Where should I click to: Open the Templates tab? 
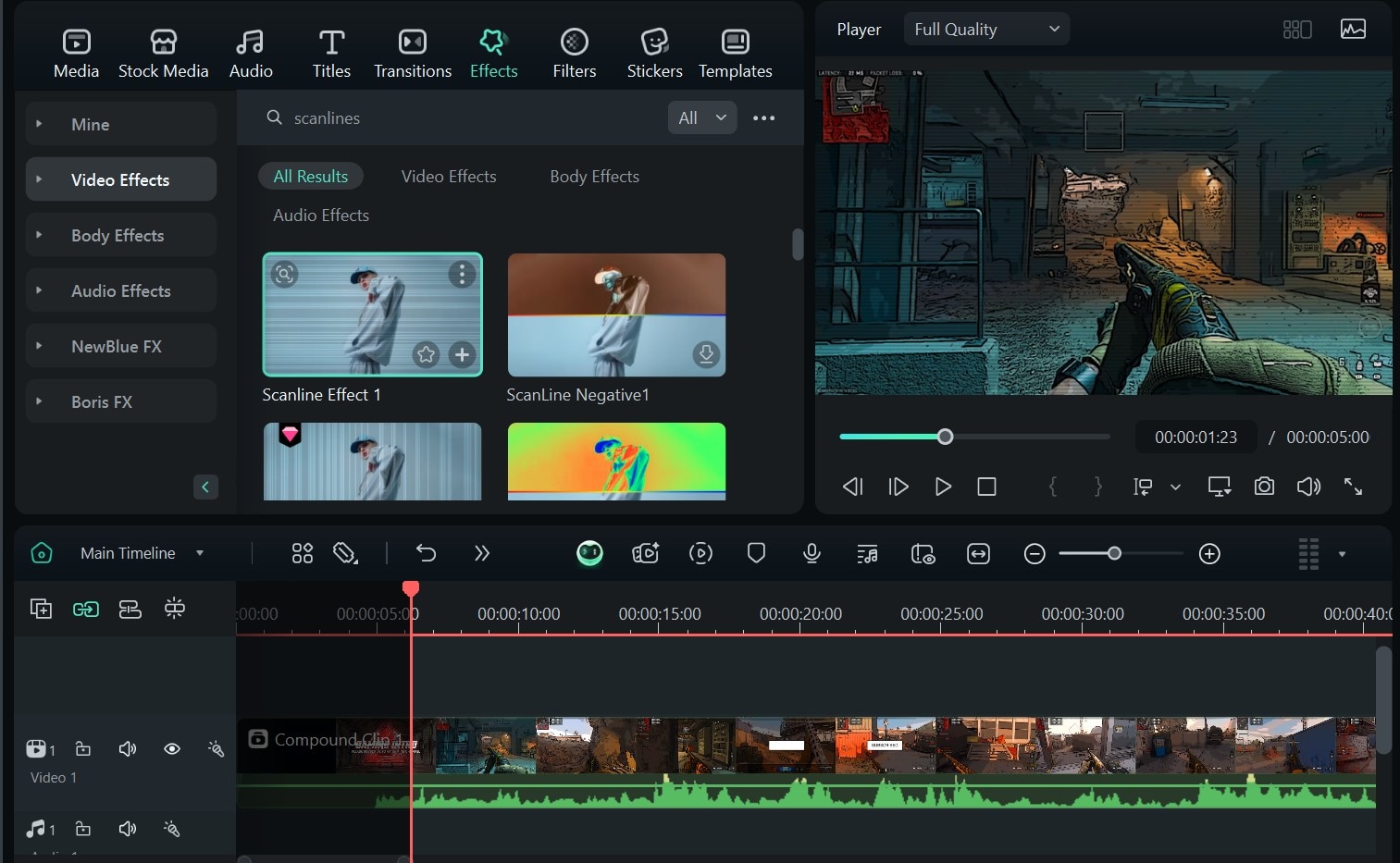[x=736, y=54]
